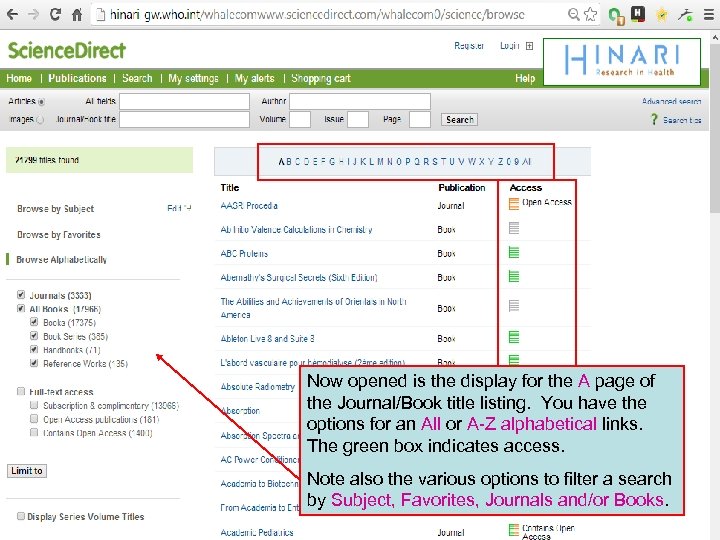Click letter B in the alphabetical index
720x540 pixels.
289,162
